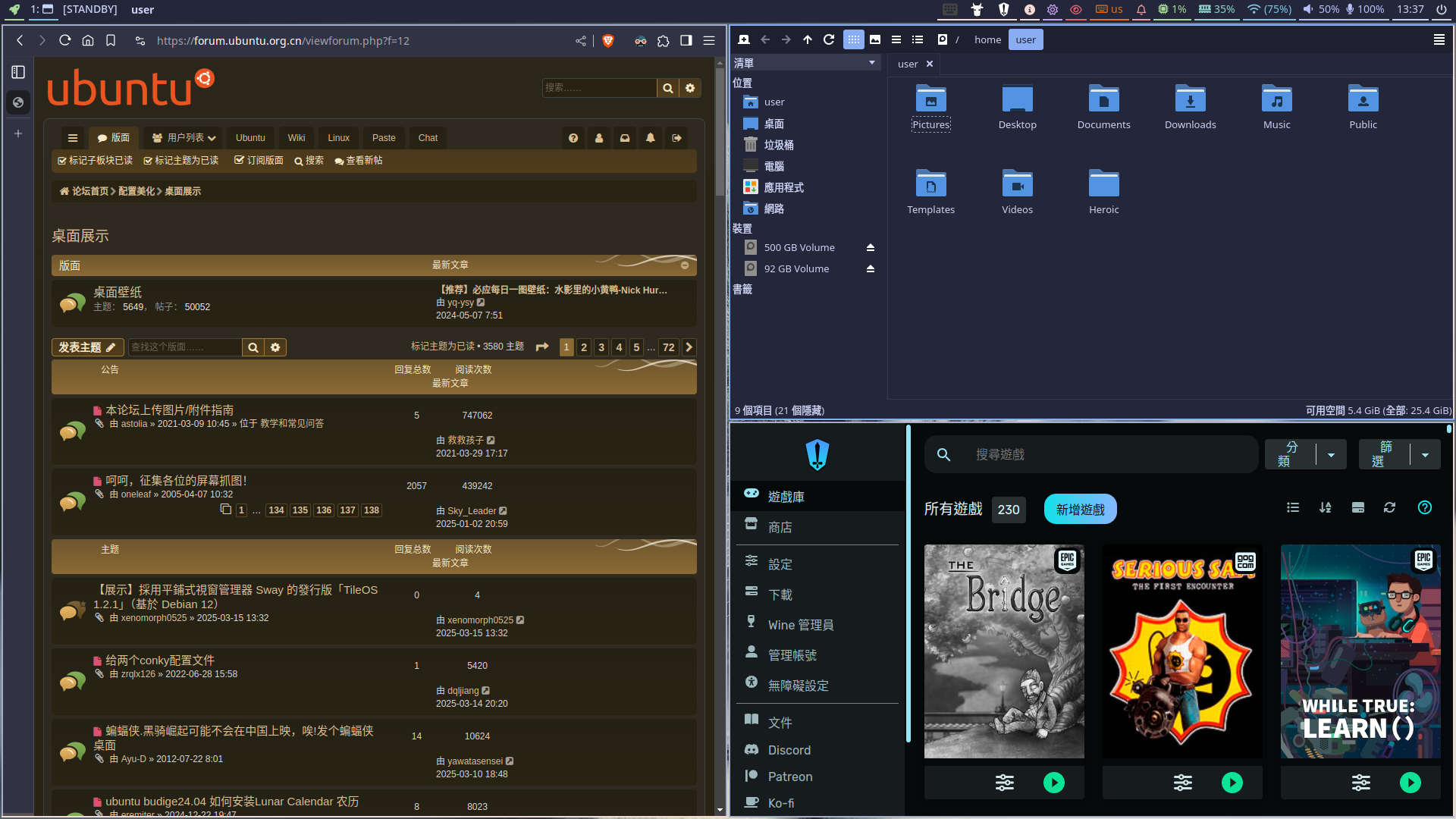Open file manager hamburger menu
Image resolution: width=1456 pixels, height=819 pixels.
(1439, 39)
